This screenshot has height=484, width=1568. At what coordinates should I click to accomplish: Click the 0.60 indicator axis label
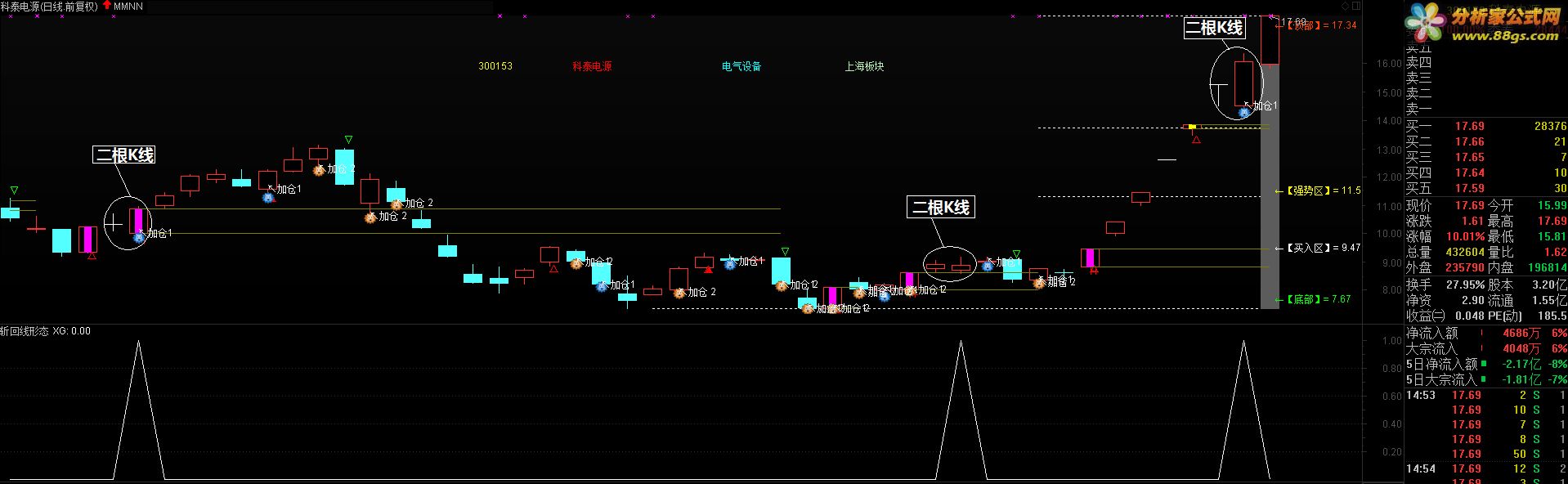click(1391, 397)
